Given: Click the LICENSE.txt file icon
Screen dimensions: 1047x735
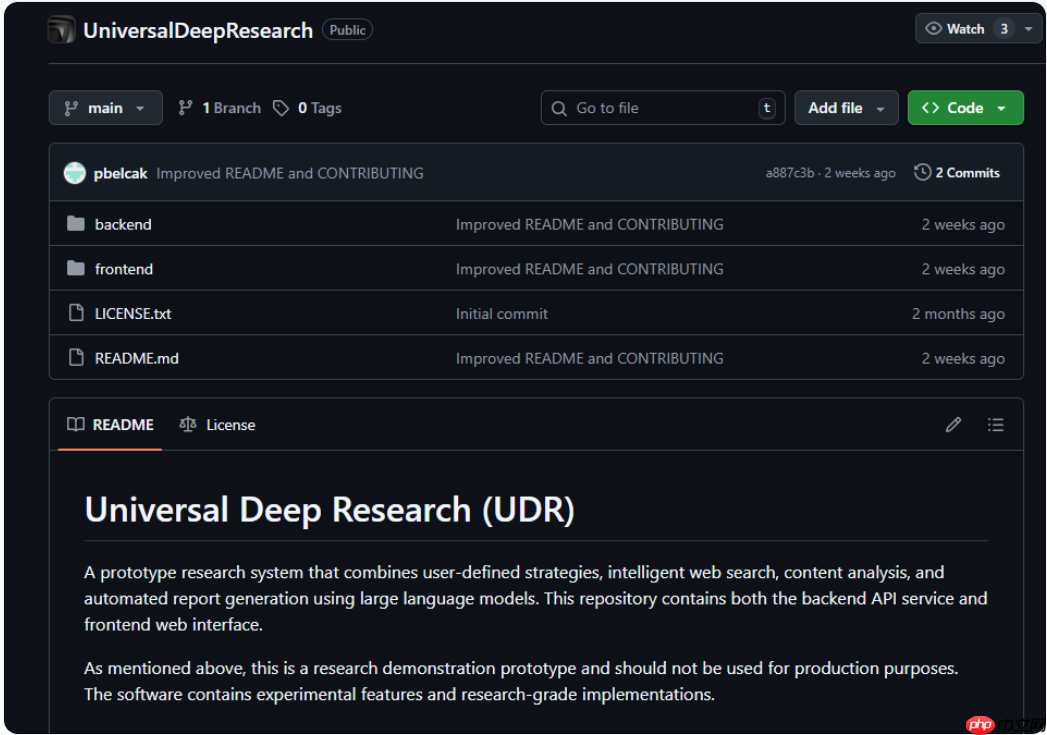Looking at the screenshot, I should tap(76, 314).
